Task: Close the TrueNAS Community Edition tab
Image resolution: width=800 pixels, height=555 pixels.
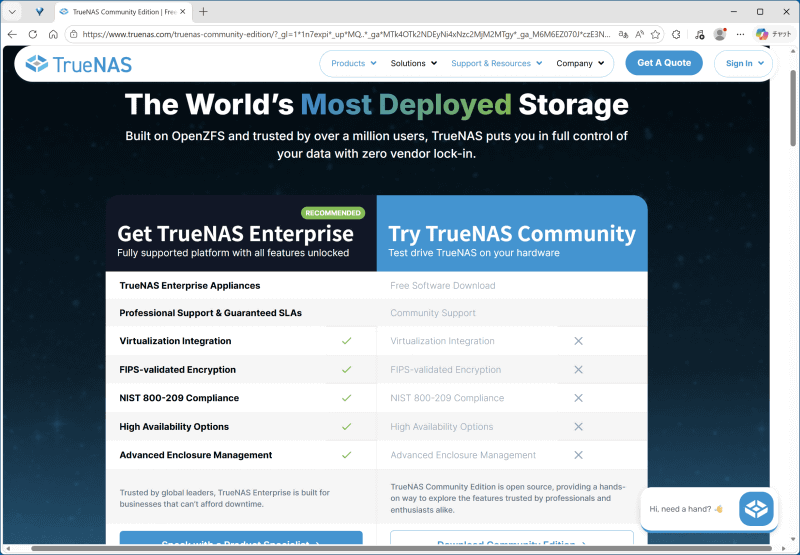Action: (x=183, y=12)
